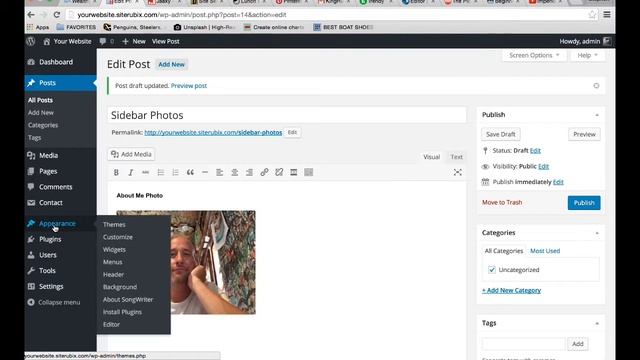Click the post title field
The image size is (640, 360).
point(287,115)
